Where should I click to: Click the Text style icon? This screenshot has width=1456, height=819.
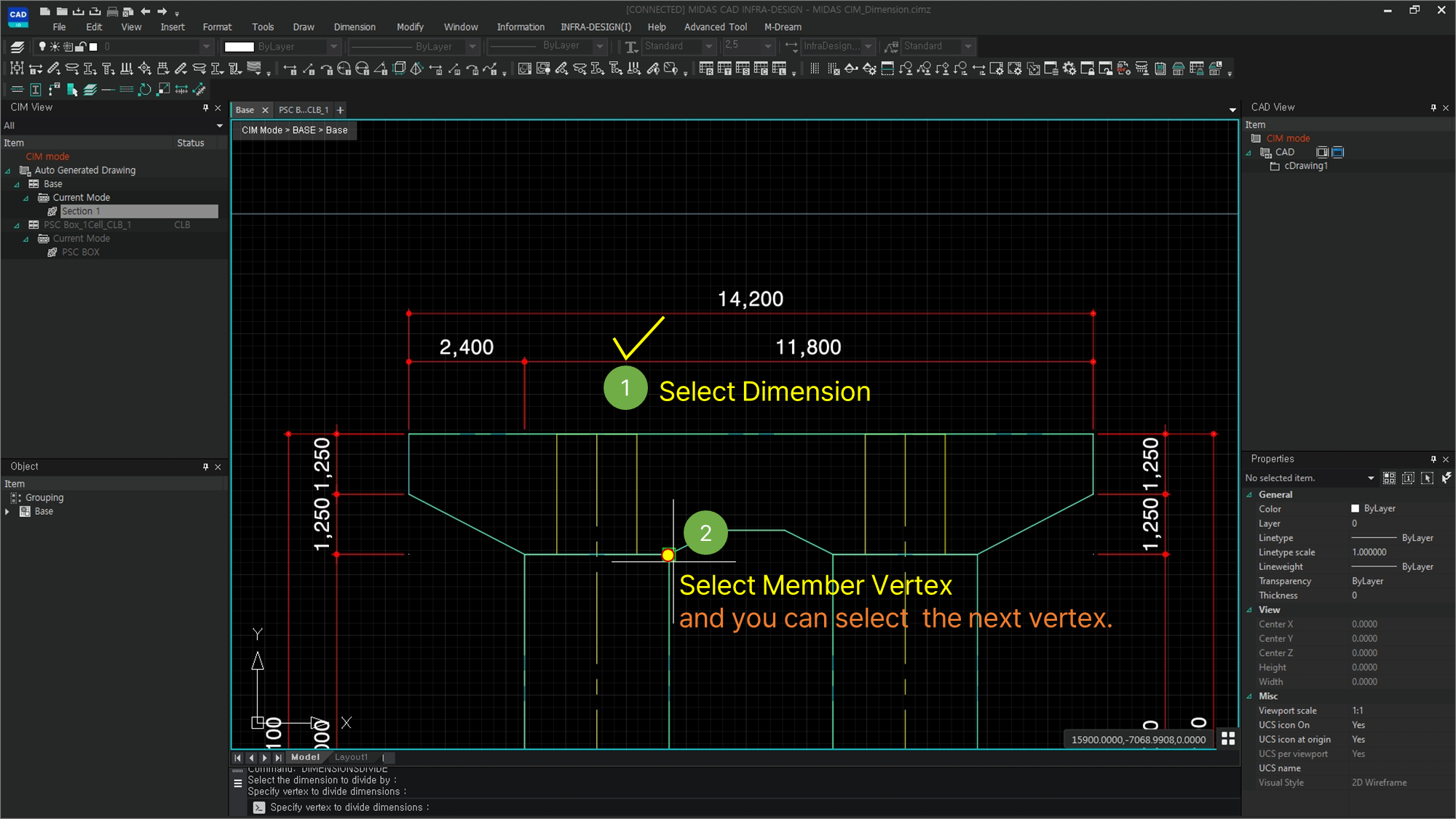(631, 47)
